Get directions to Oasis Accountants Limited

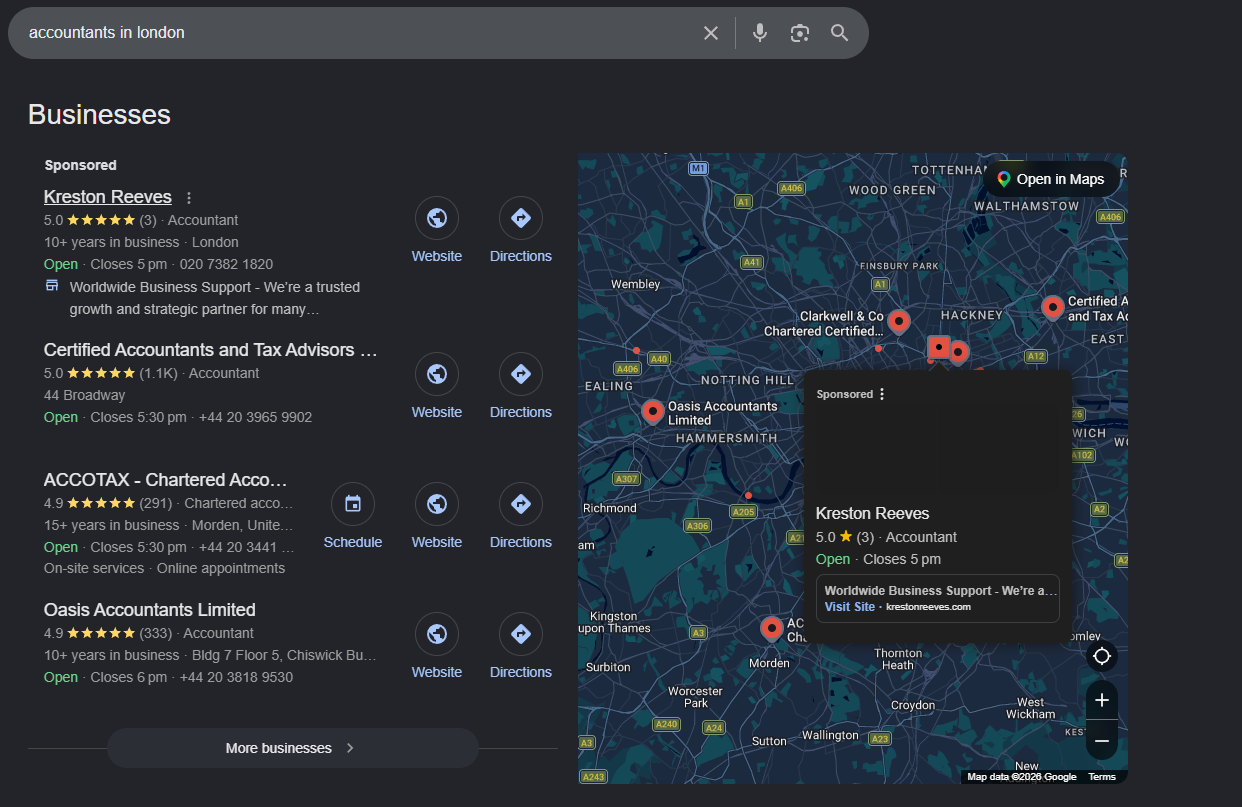point(521,634)
